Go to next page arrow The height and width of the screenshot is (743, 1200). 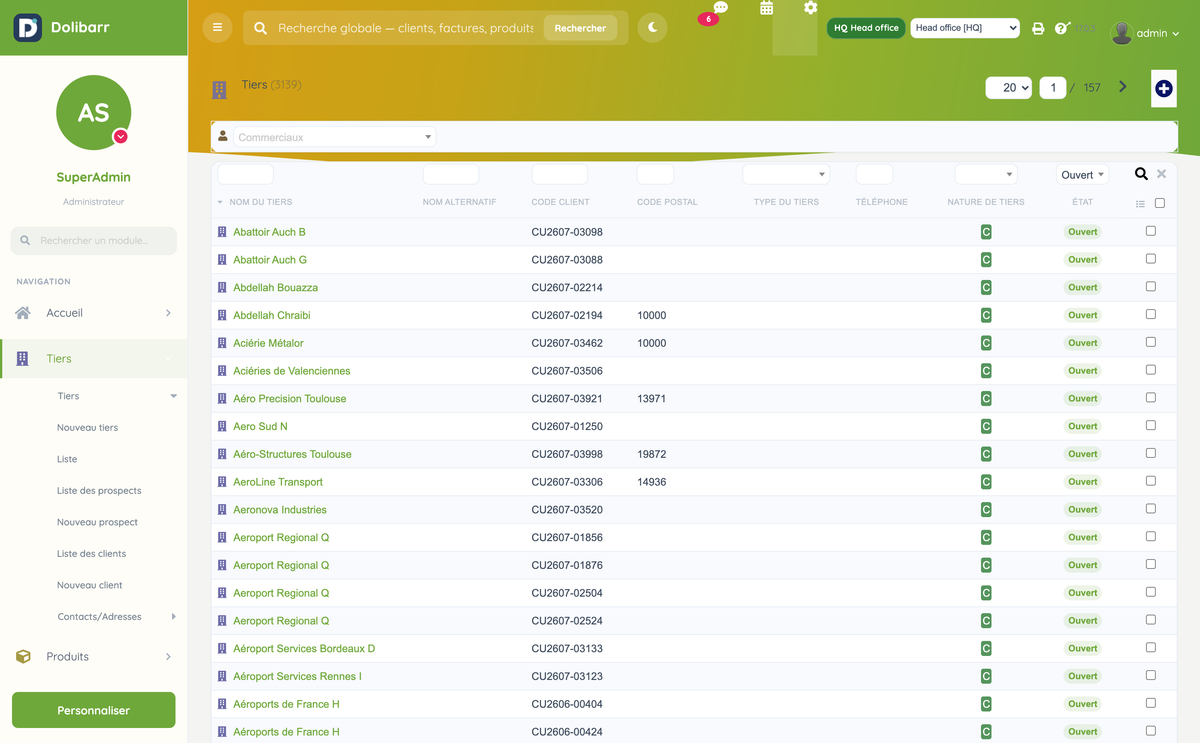pos(1122,87)
